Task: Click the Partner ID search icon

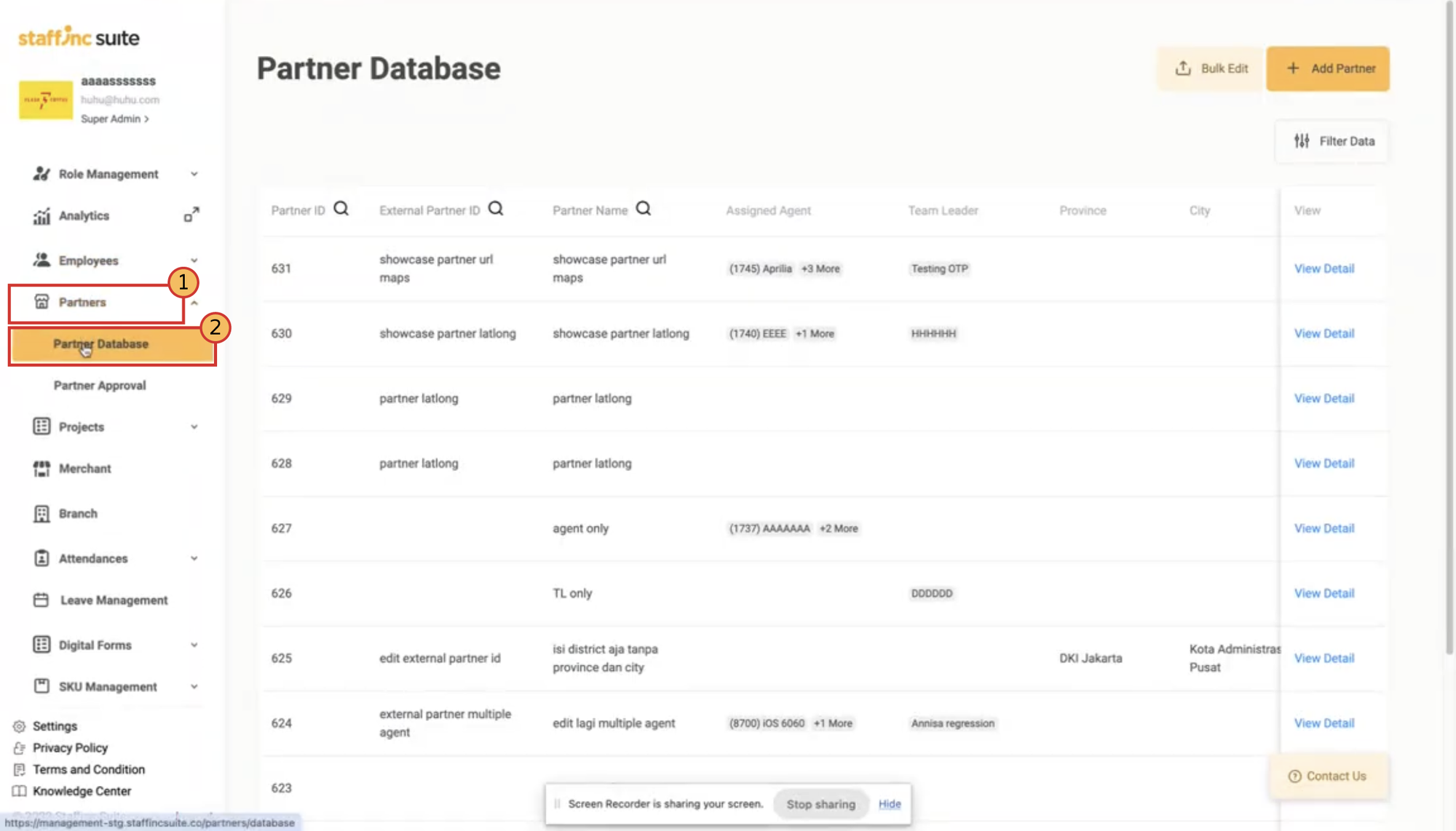Action: 341,210
